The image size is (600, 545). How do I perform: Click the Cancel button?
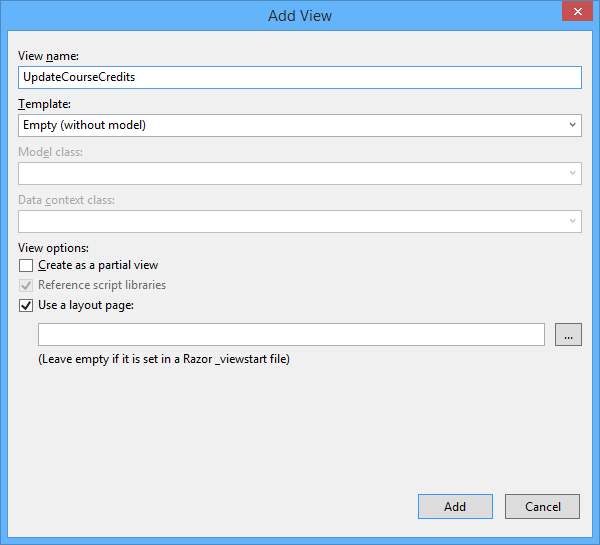click(542, 507)
